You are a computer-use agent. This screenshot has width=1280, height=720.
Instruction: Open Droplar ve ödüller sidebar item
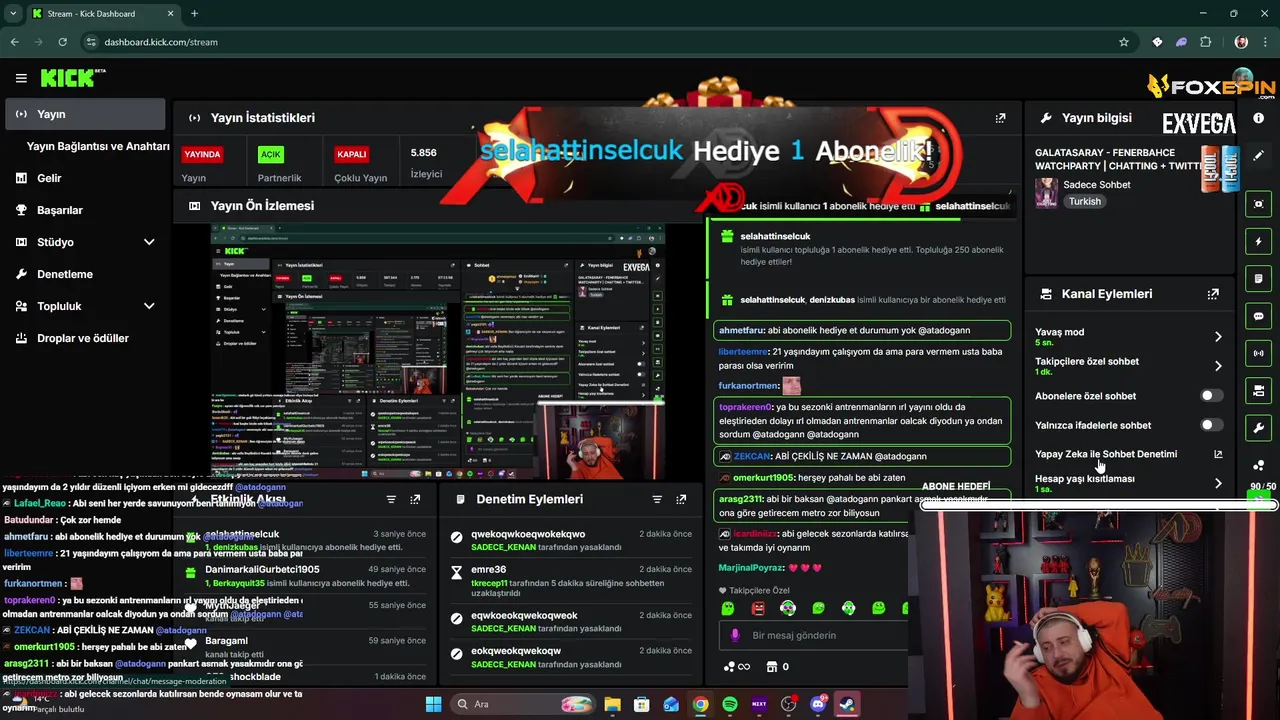pos(85,338)
